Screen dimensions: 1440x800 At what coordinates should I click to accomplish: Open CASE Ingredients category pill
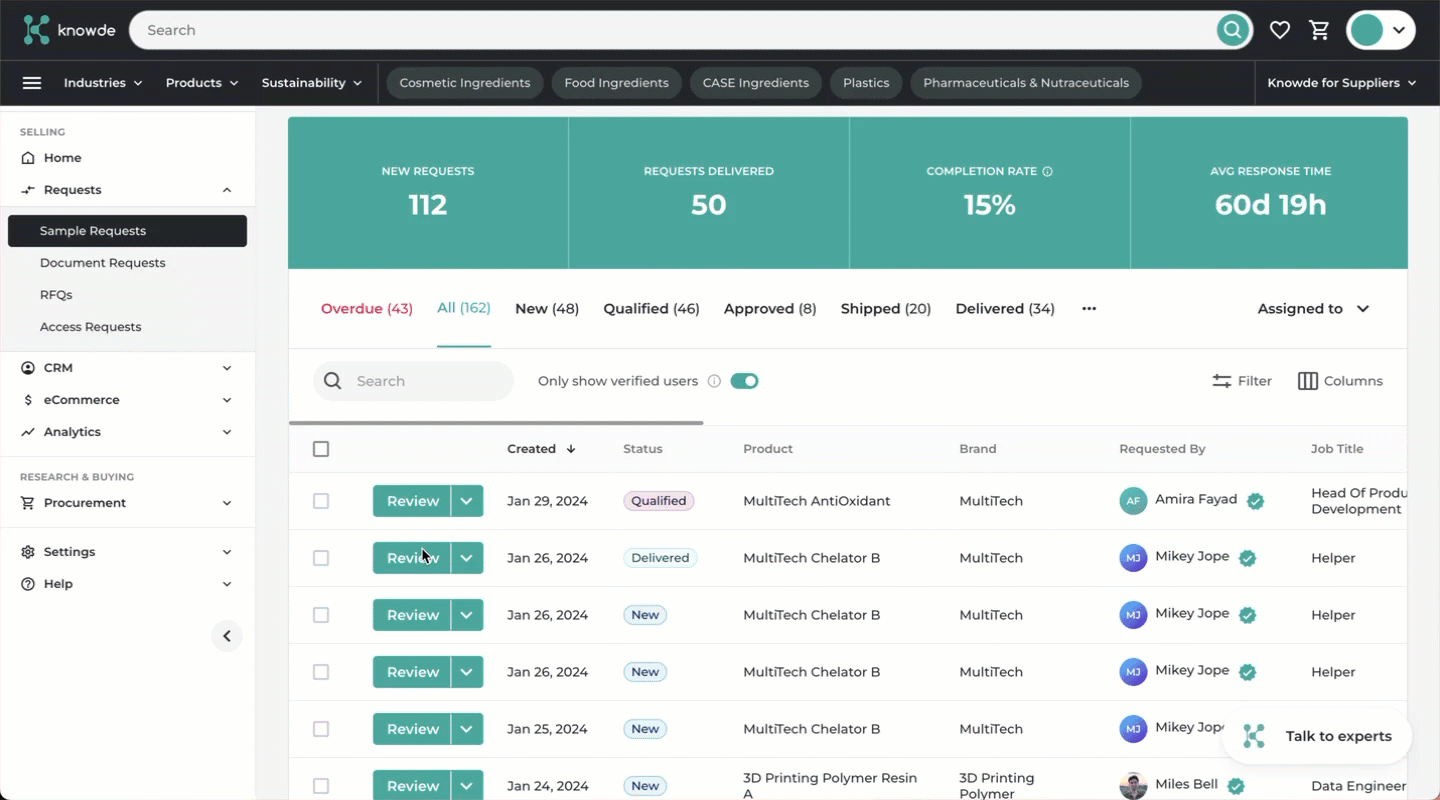tap(756, 83)
